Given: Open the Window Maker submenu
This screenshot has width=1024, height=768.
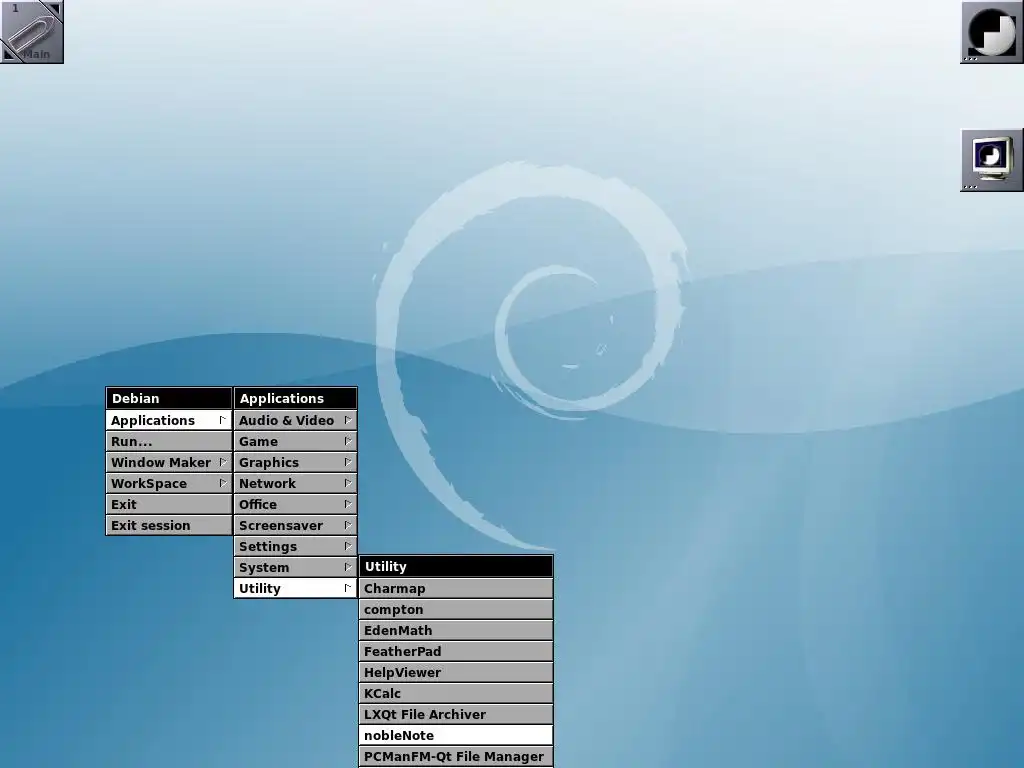Looking at the screenshot, I should tap(168, 462).
